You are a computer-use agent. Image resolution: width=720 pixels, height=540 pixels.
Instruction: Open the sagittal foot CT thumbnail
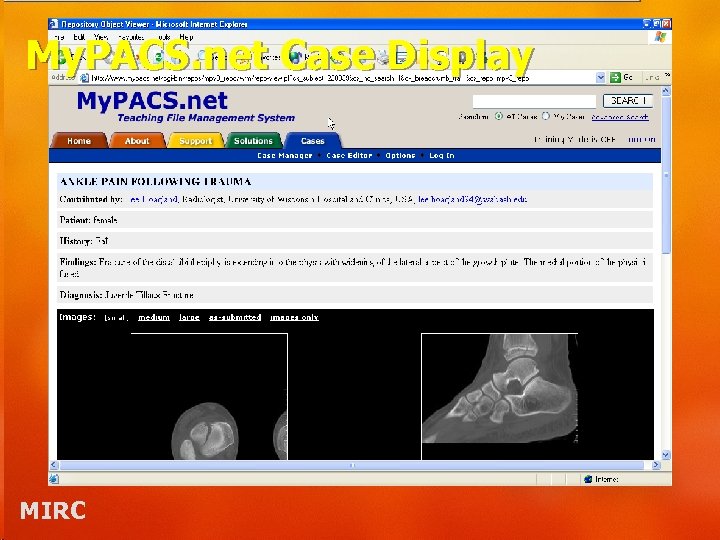point(500,396)
